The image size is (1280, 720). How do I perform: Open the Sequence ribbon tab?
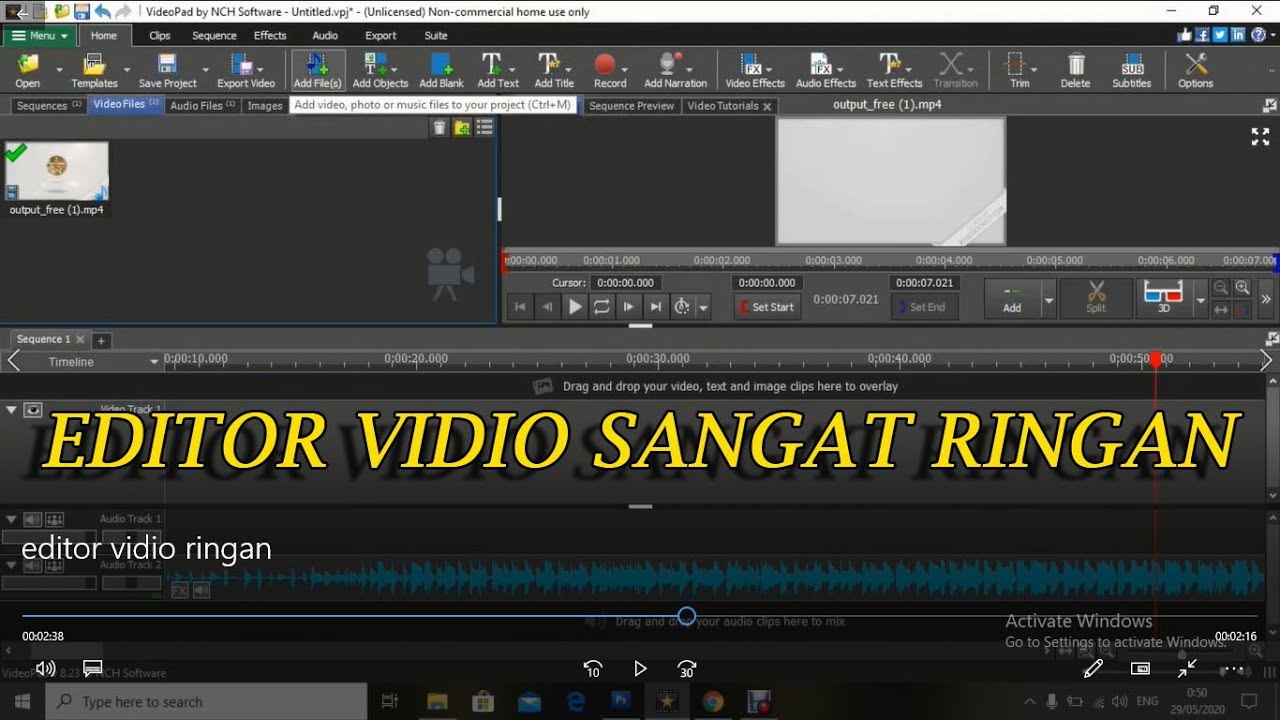pyautogui.click(x=214, y=35)
